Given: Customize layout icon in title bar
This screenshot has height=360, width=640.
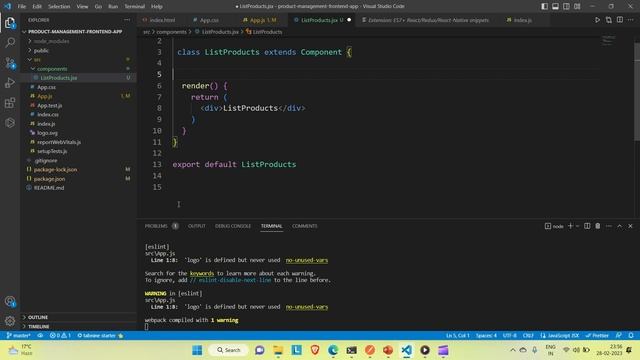Looking at the screenshot, I should point(577,6).
